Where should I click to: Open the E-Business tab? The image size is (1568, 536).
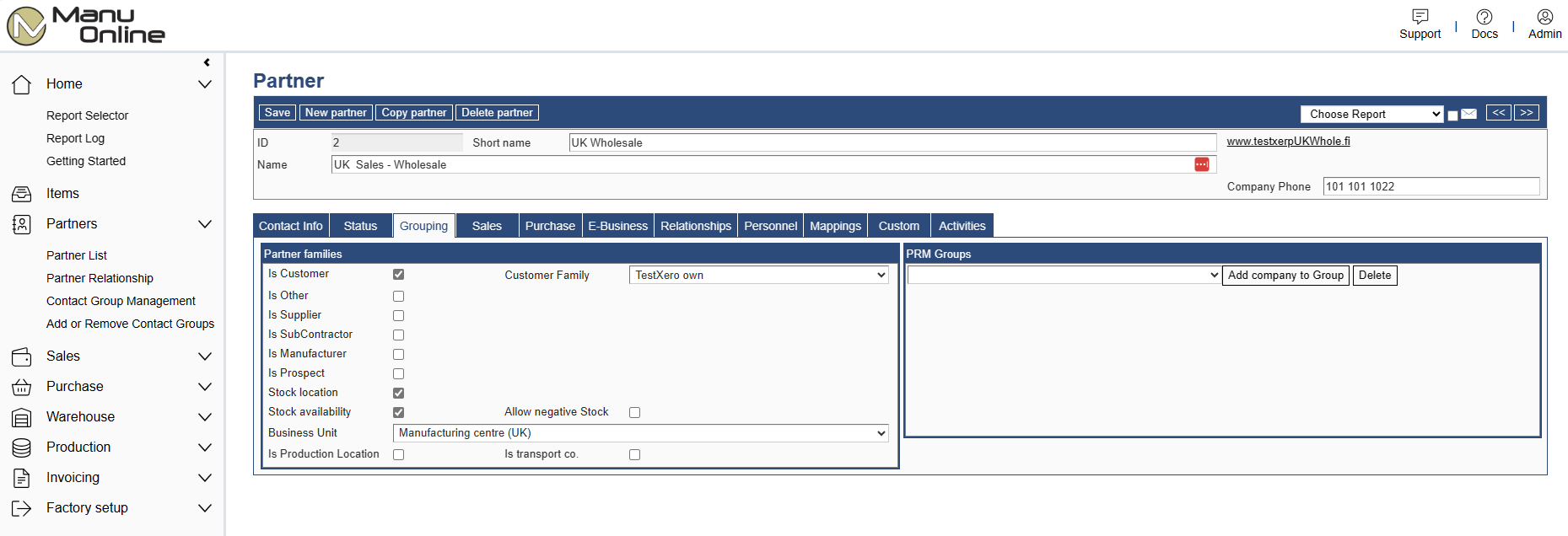617,226
